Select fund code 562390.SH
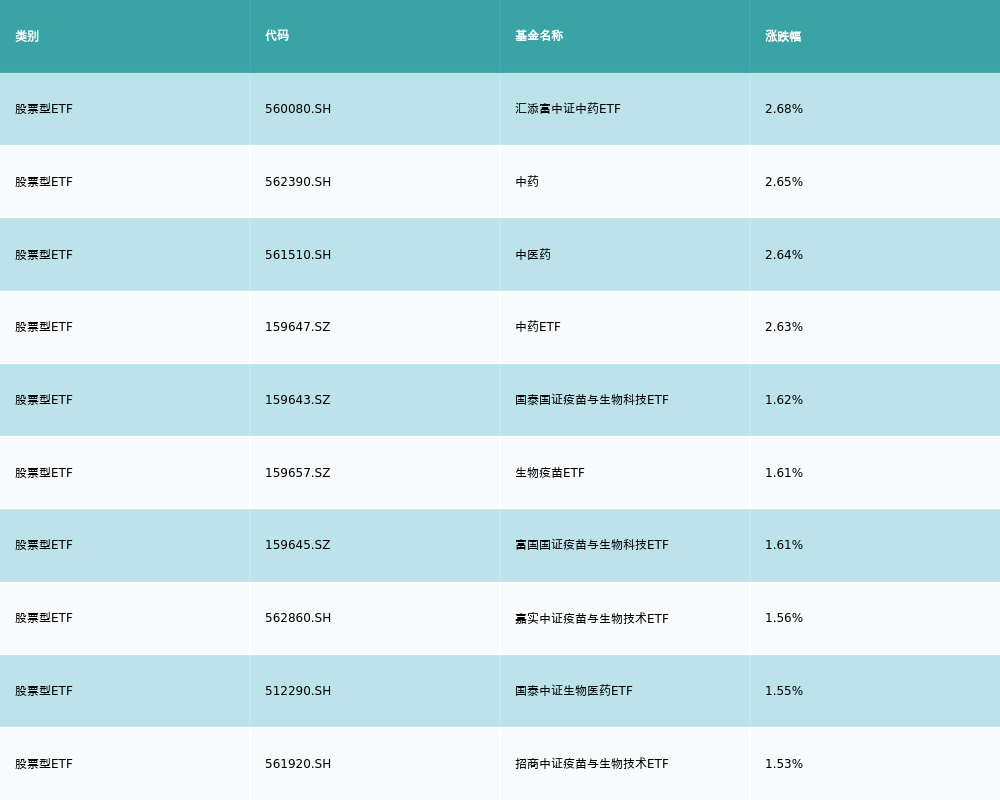The height and width of the screenshot is (800, 1000). (x=298, y=182)
